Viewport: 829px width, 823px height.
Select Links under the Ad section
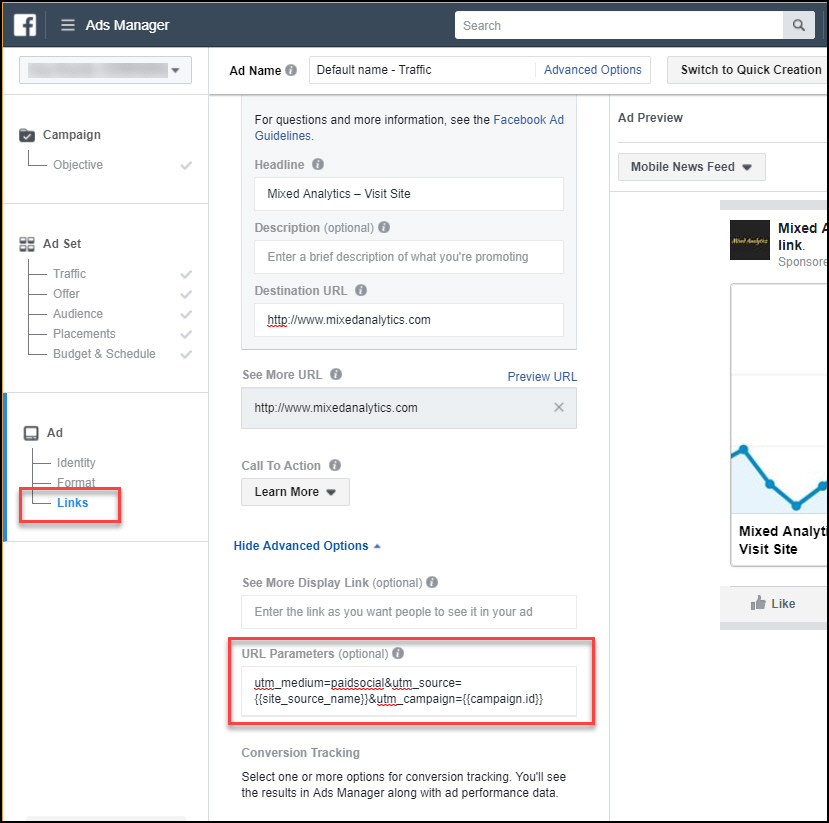point(71,503)
